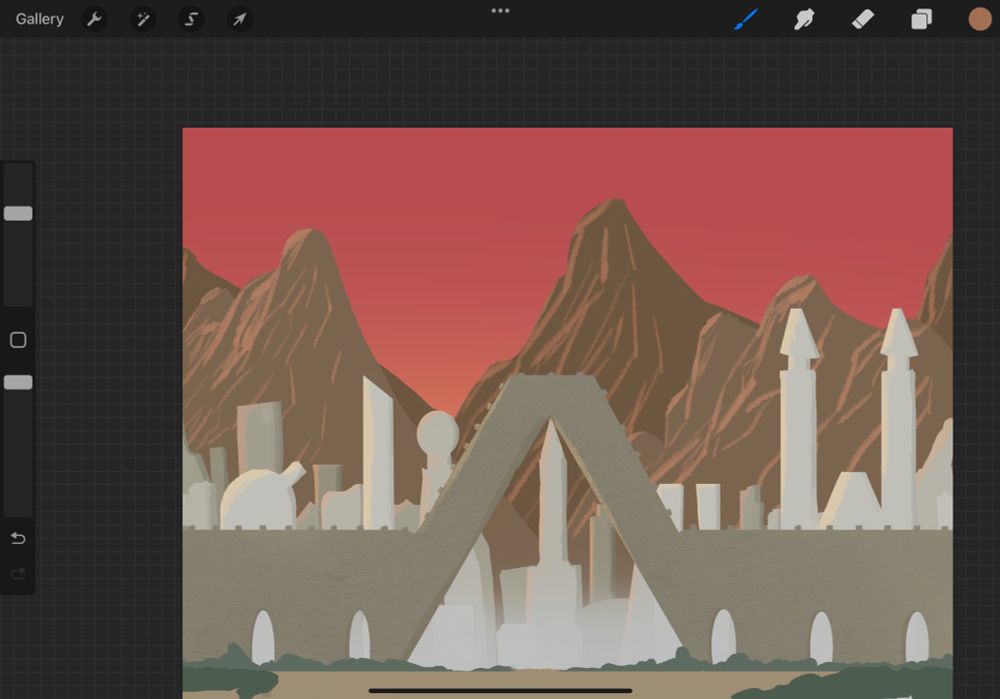Return to the Procreate Gallery
Screen dimensions: 1000x699
coord(38,18)
